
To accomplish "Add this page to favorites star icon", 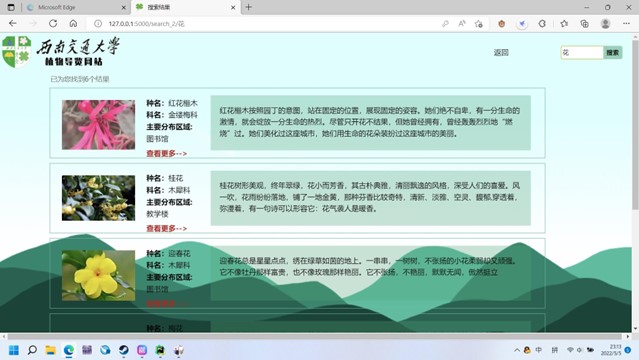I will tap(479, 24).
